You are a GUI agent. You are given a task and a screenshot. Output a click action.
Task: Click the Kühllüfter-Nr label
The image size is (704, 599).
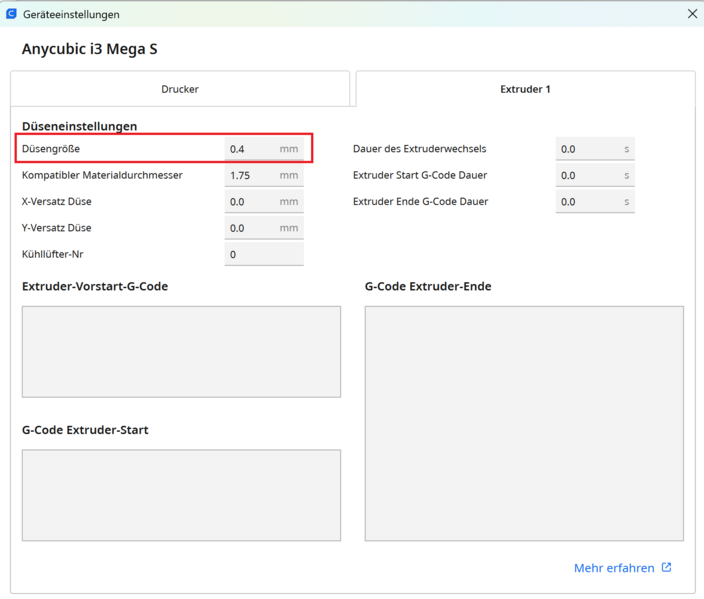click(x=53, y=254)
